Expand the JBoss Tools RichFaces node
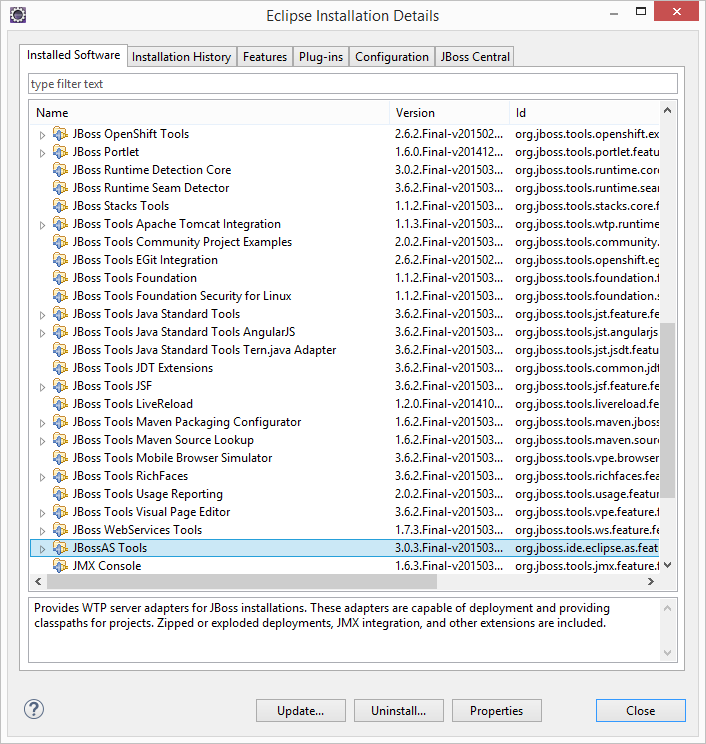The height and width of the screenshot is (744, 706). pyautogui.click(x=42, y=478)
